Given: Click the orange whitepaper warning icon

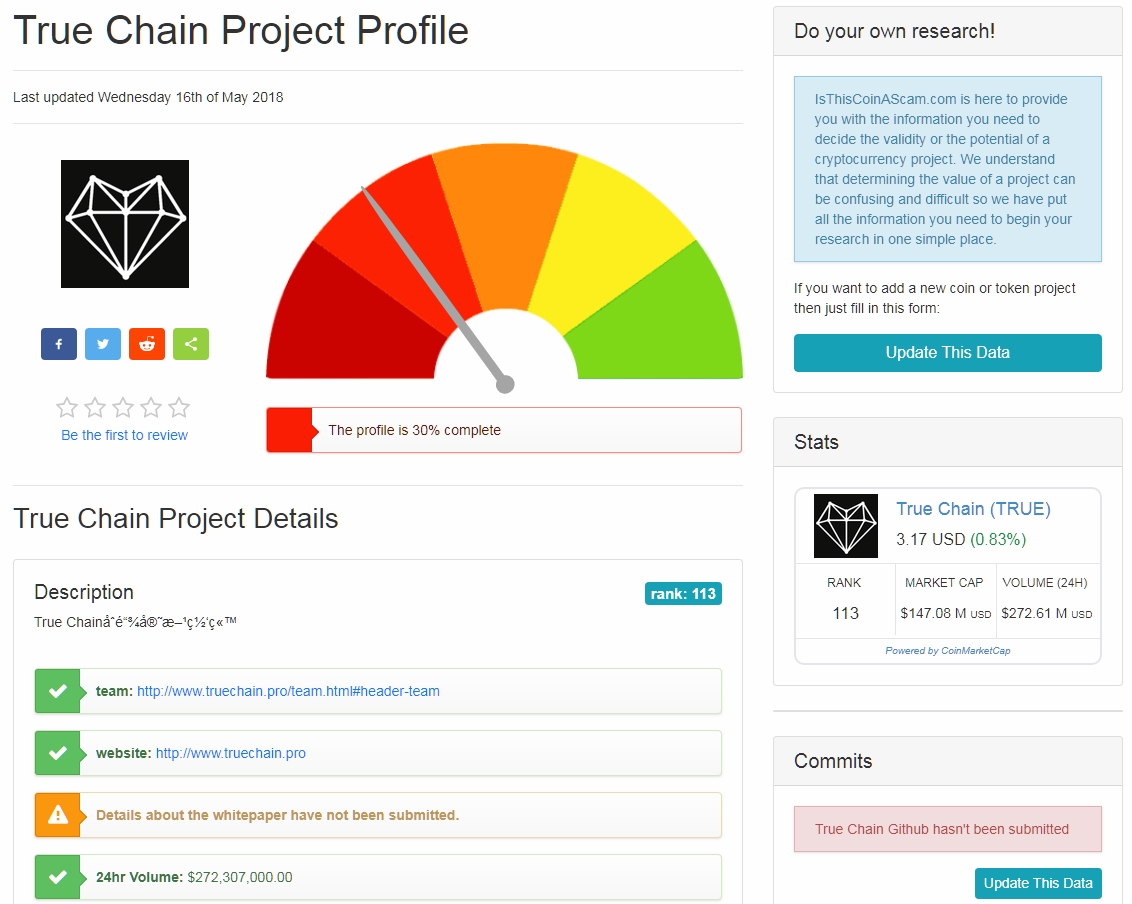Looking at the screenshot, I should pyautogui.click(x=58, y=815).
